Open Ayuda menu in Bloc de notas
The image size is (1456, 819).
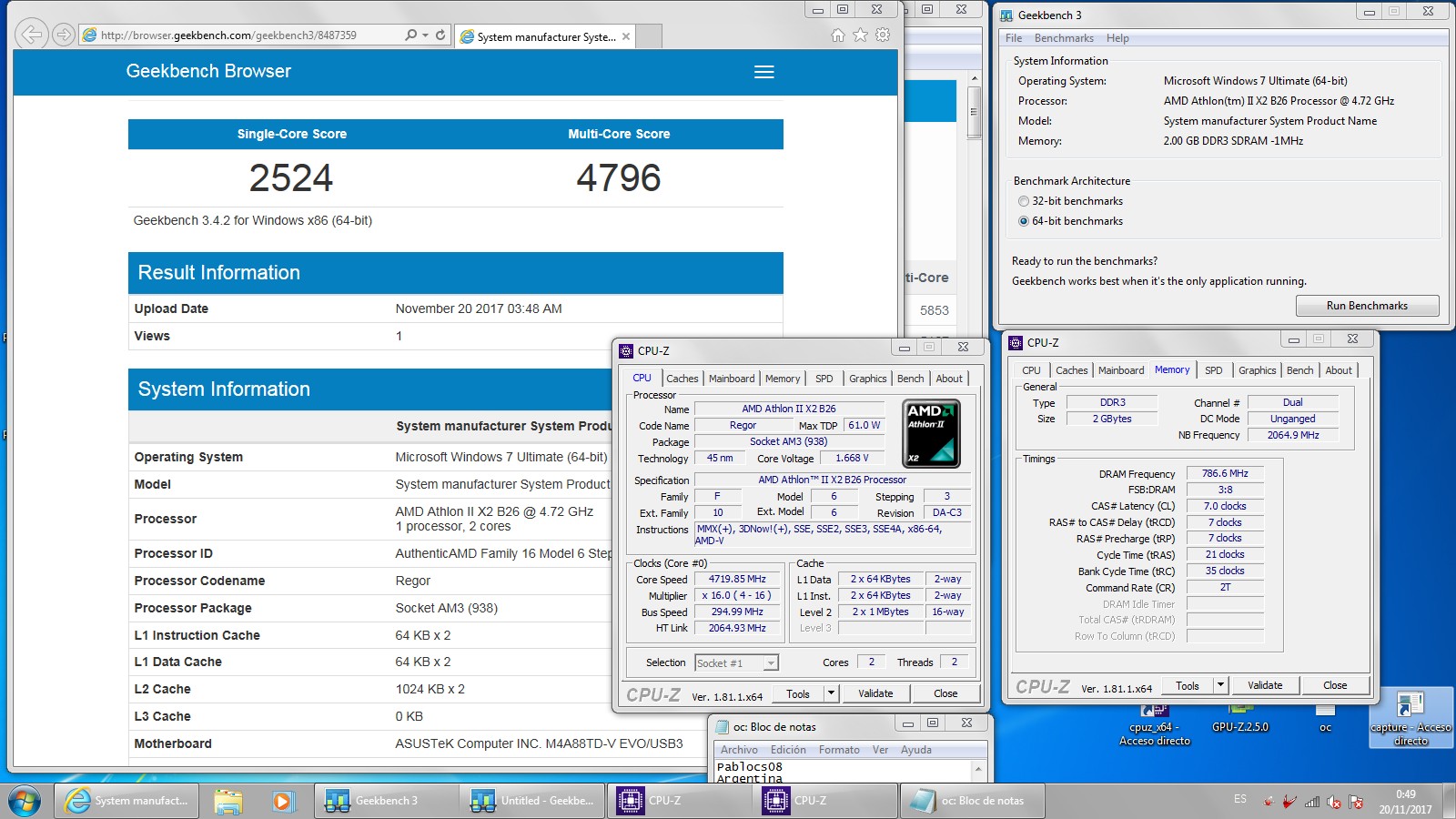[916, 750]
